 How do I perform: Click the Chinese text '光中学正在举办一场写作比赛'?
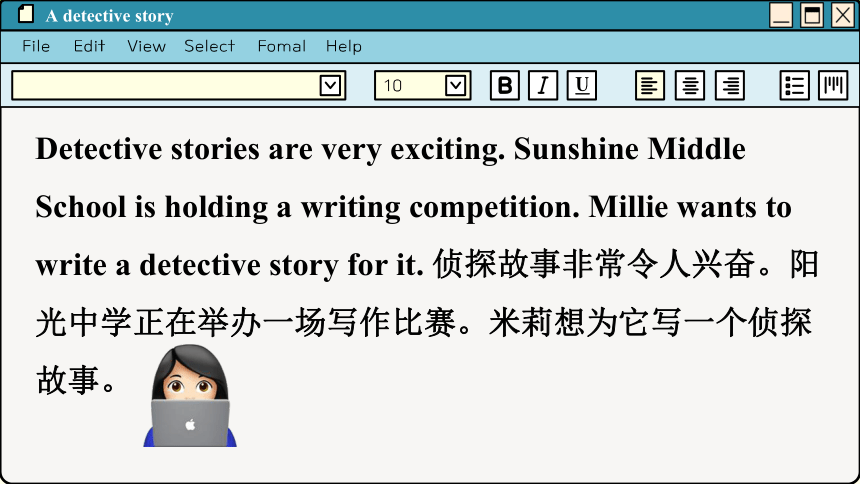pos(246,323)
